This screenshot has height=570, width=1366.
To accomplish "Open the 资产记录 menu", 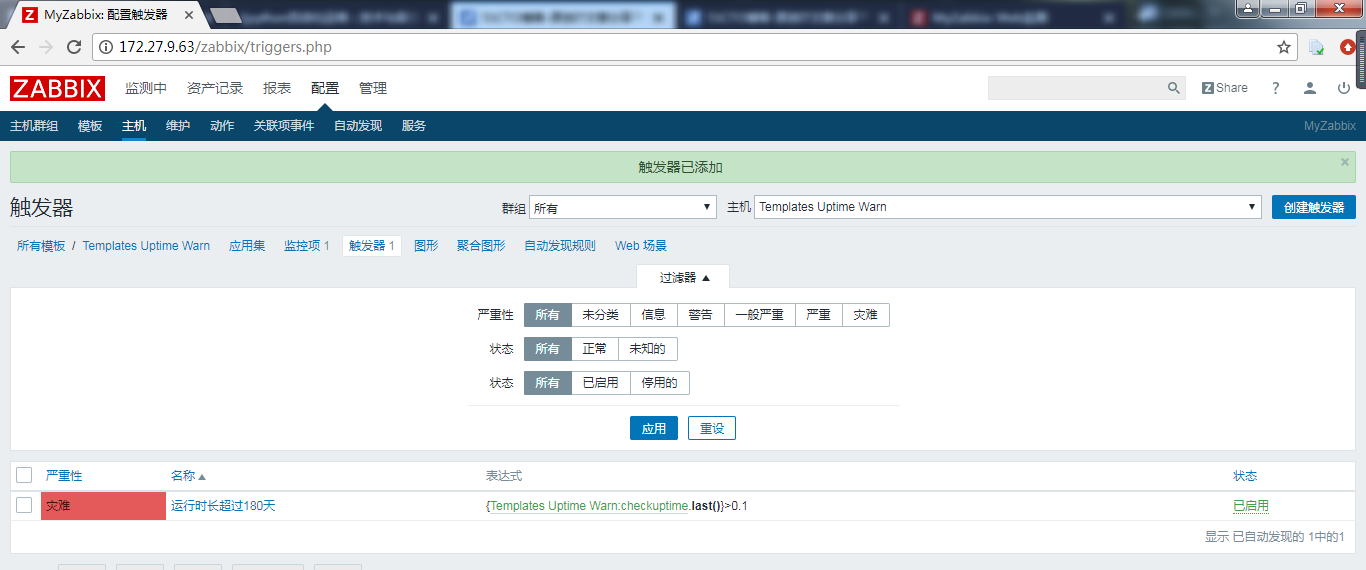I will point(215,88).
